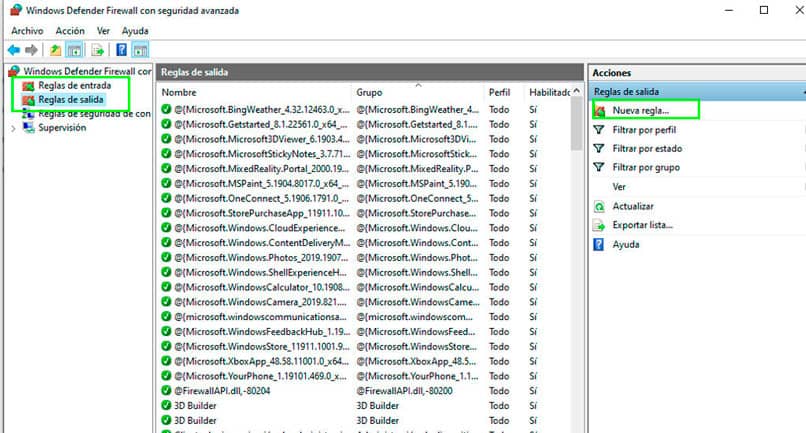Click green check icon of FirewallAPI.dll,-80204 rule

pos(166,391)
